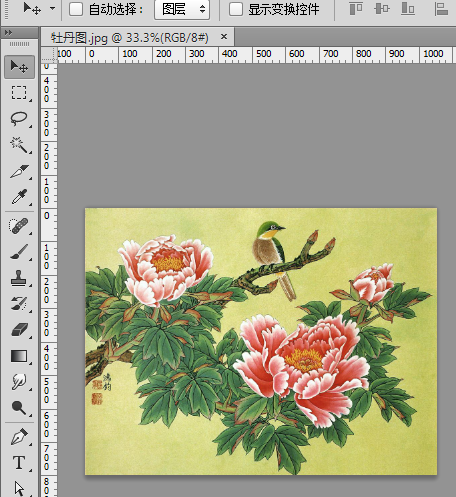This screenshot has height=497, width=456.
Task: Align top edges button in options bar
Action: [356, 9]
